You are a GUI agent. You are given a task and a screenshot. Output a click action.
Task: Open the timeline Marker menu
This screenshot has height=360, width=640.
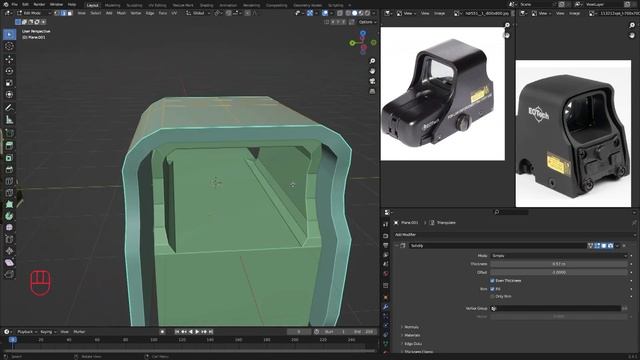point(79,332)
